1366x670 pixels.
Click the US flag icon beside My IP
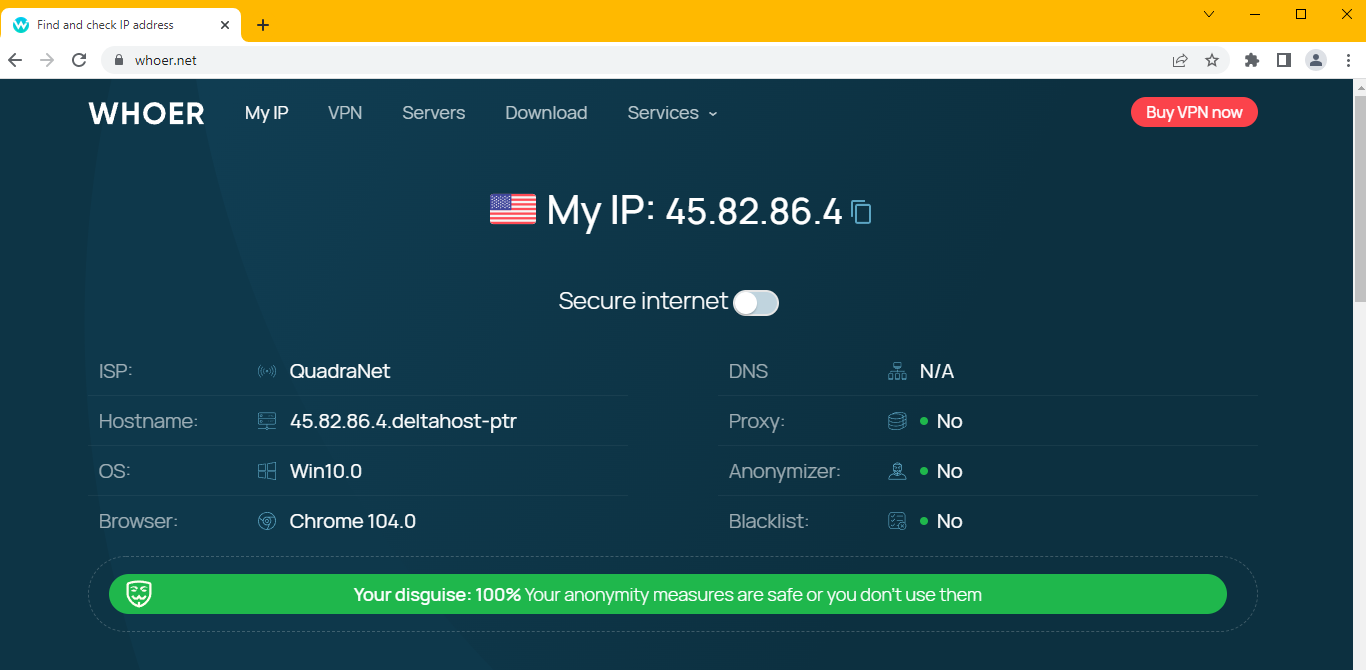513,209
